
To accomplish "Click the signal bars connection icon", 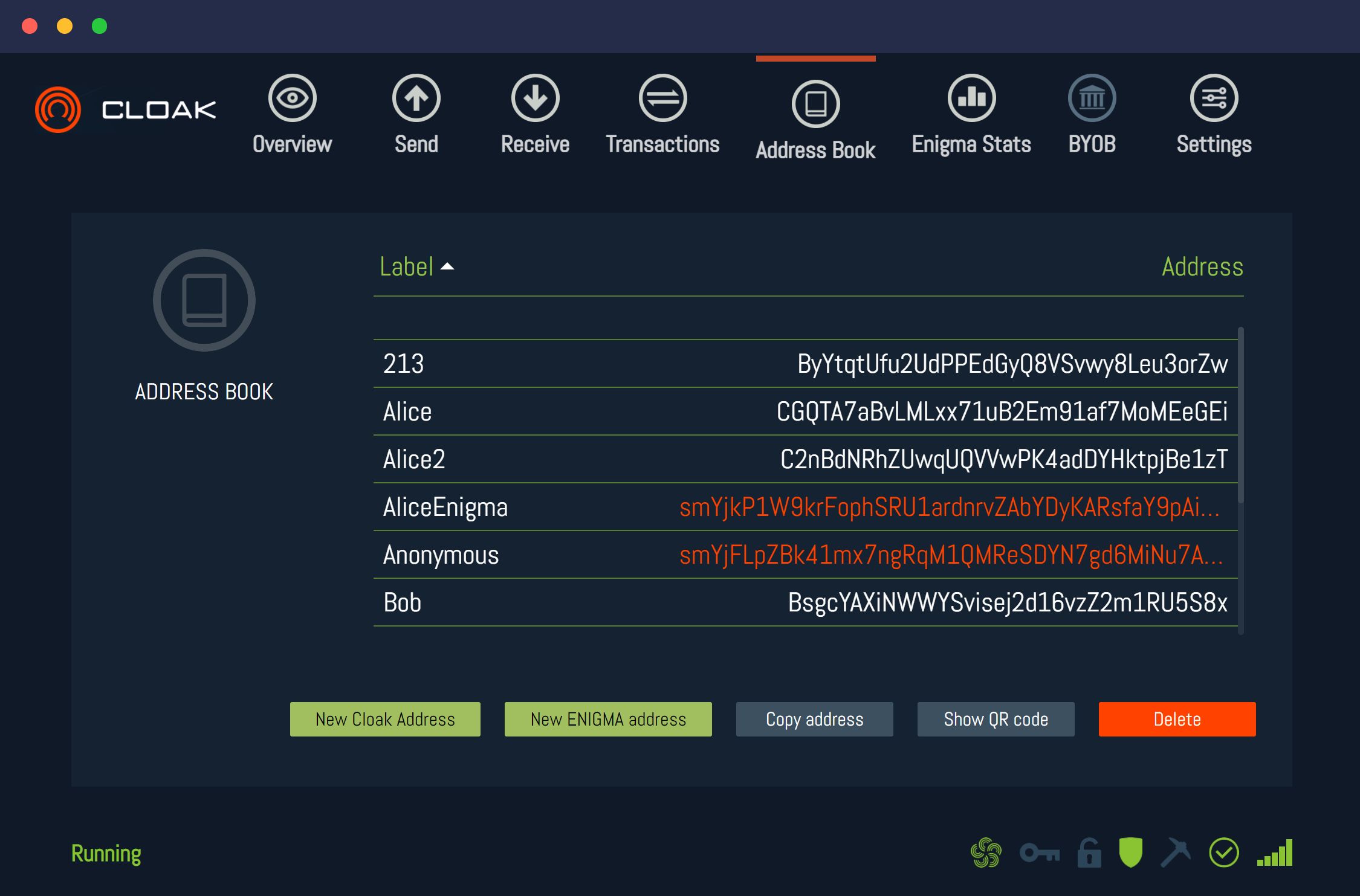I will coord(1275,852).
